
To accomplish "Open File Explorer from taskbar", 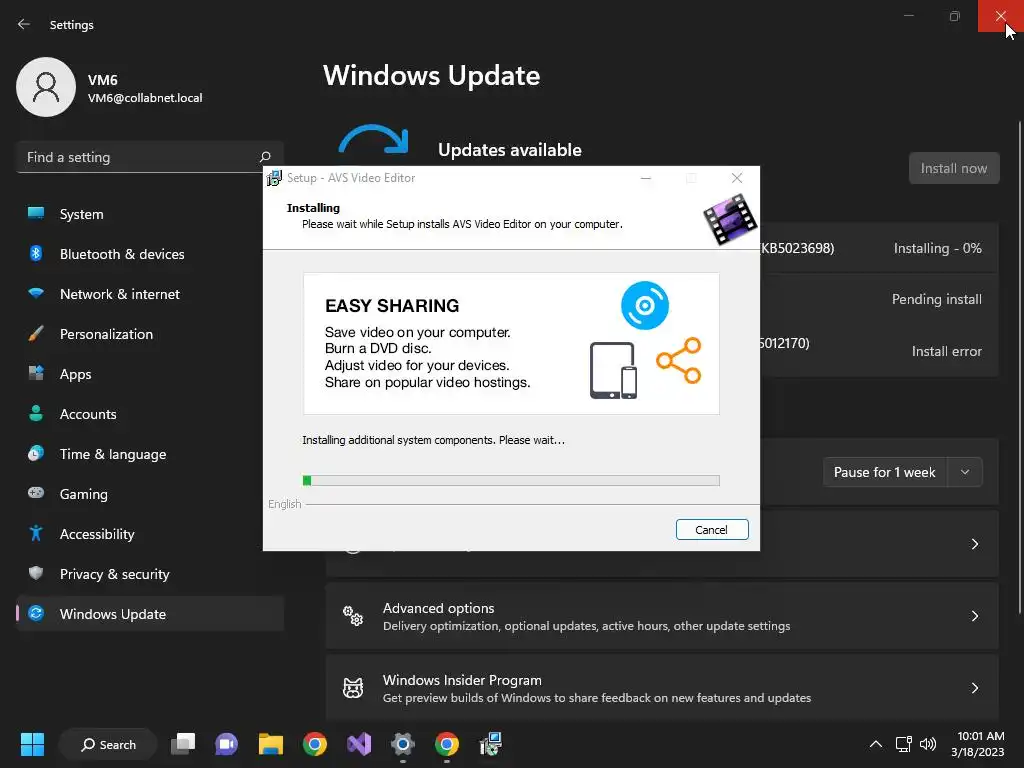I will [x=270, y=744].
